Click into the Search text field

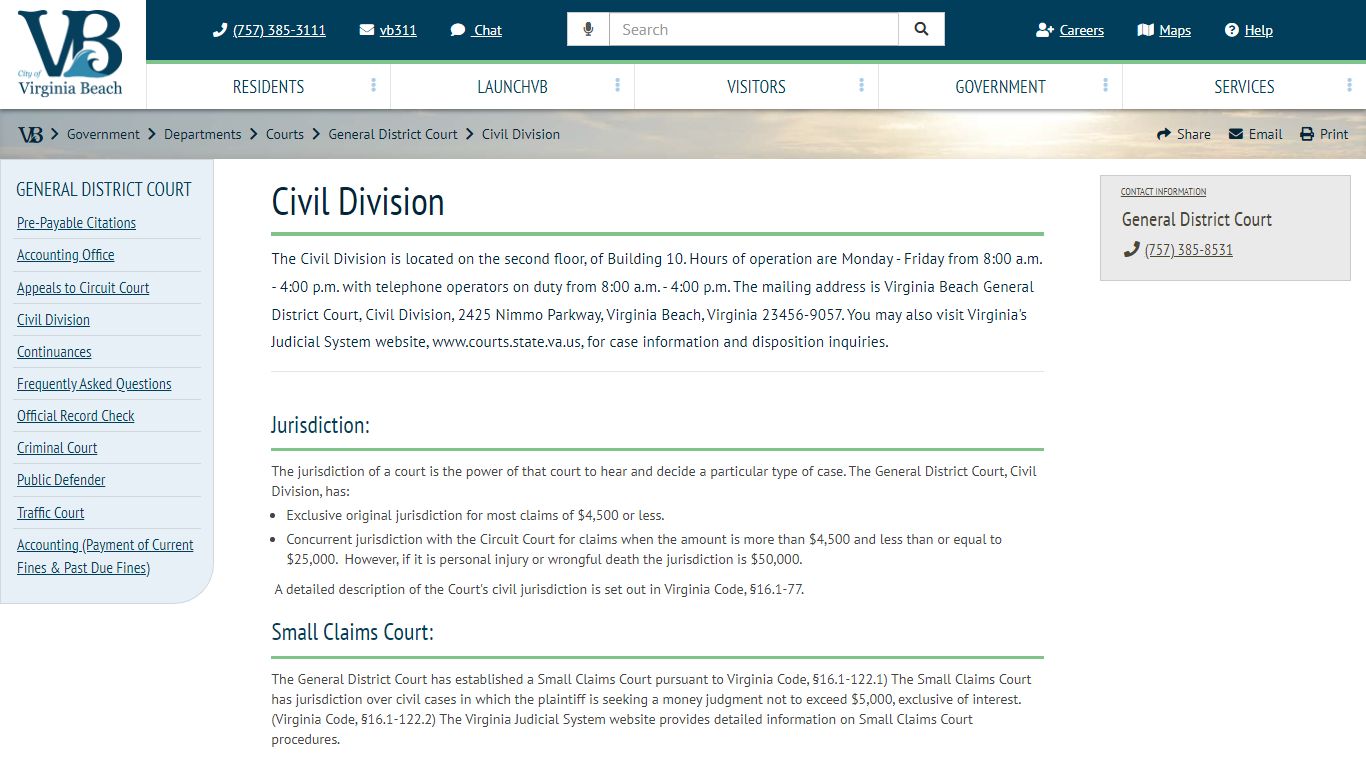(x=754, y=29)
